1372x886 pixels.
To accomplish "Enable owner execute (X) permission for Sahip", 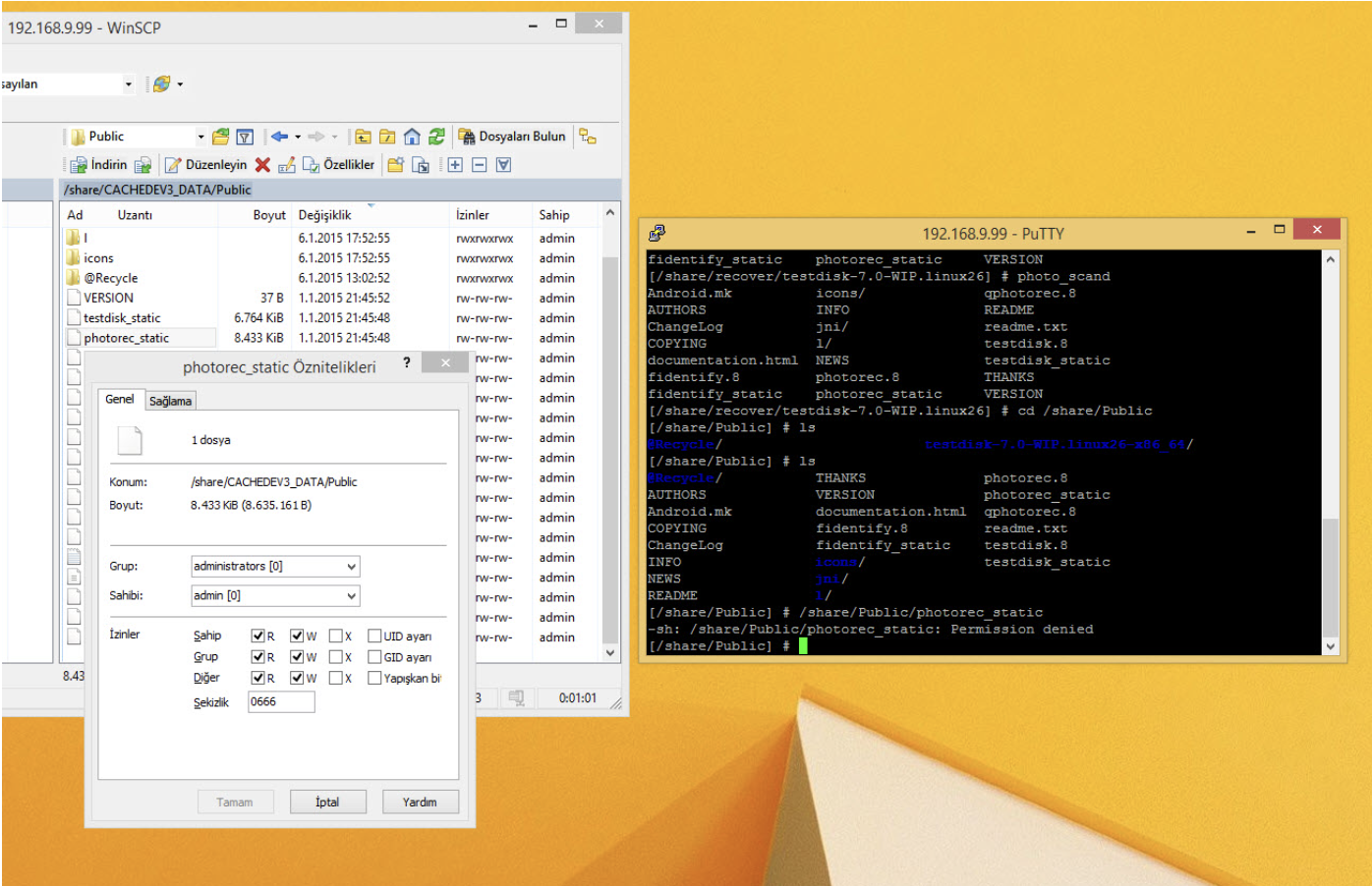I will pyautogui.click(x=336, y=637).
